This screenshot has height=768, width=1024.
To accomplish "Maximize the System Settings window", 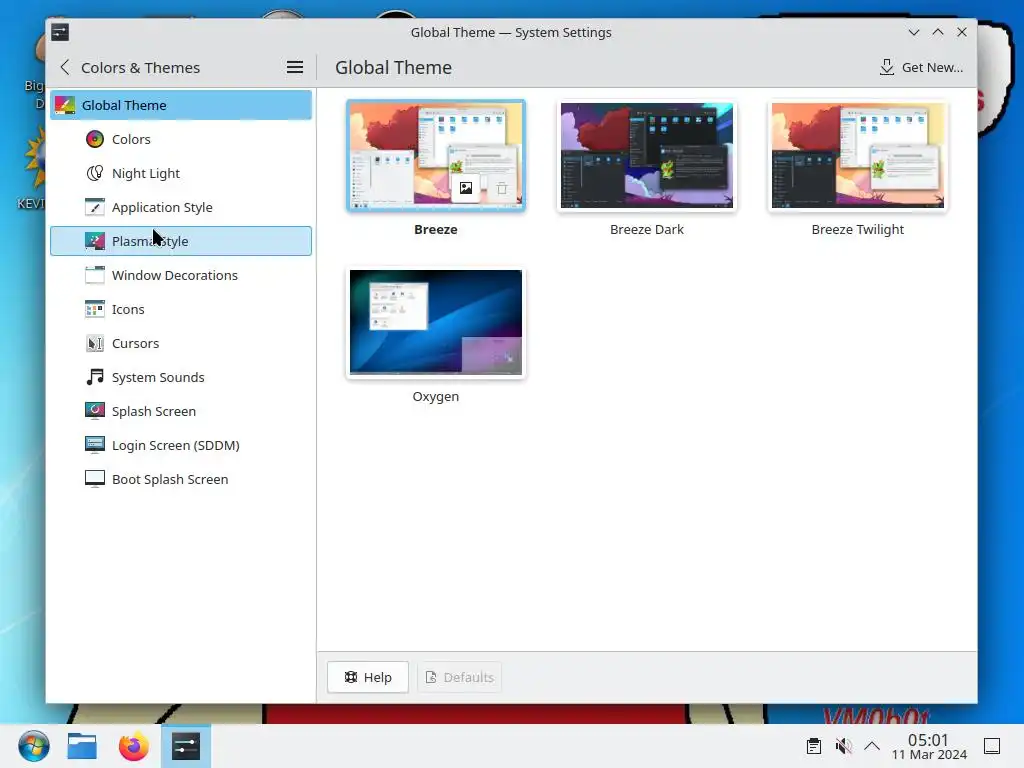I will pos(938,32).
